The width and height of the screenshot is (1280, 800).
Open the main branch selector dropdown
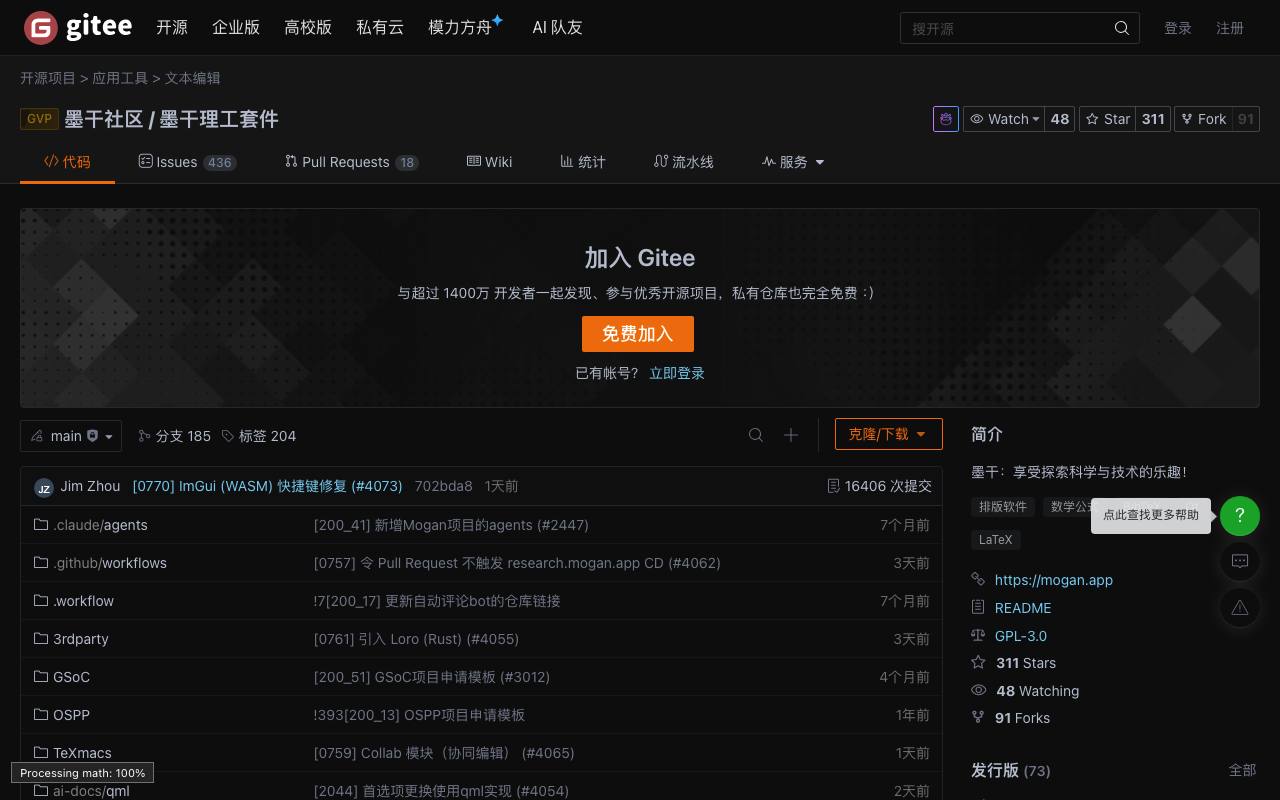coord(71,436)
